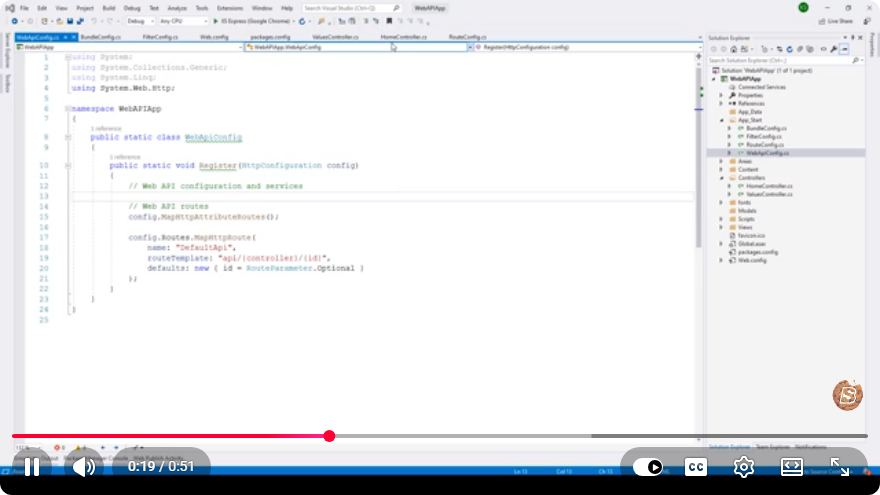Switch to RouteConfig.cs tab
This screenshot has height=495, width=880.
click(468, 37)
